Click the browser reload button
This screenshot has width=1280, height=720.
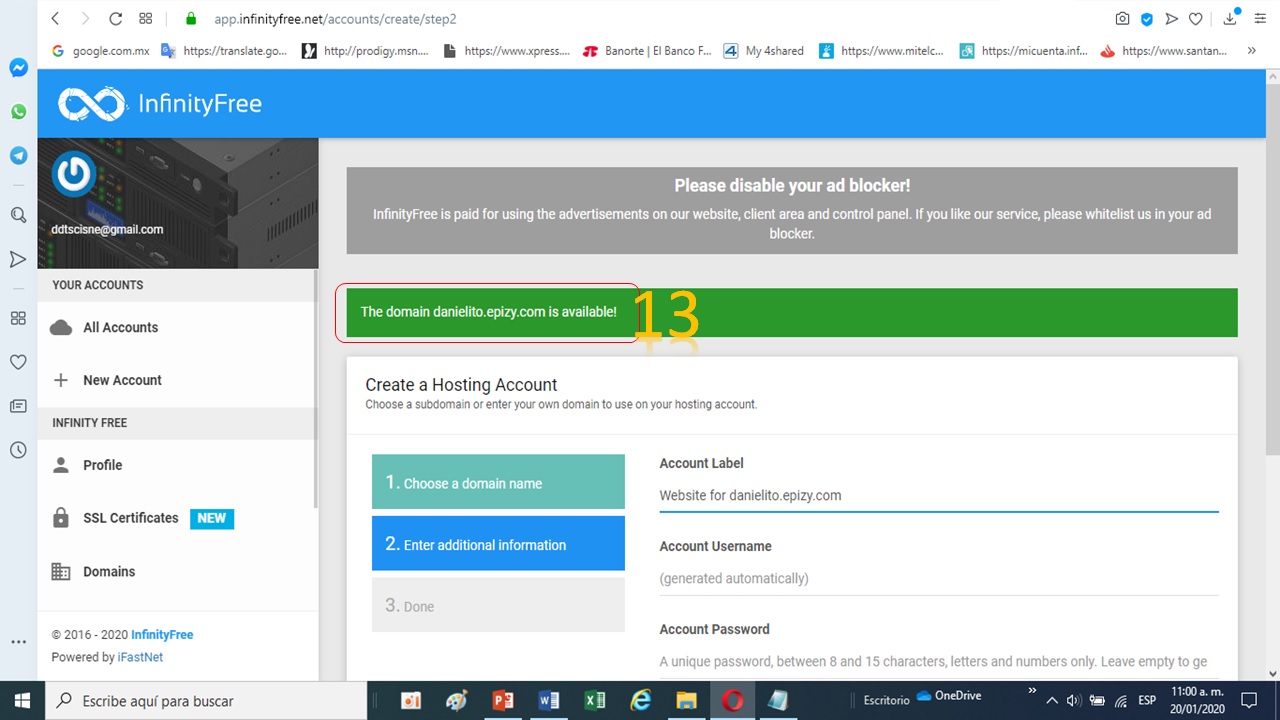(x=115, y=19)
